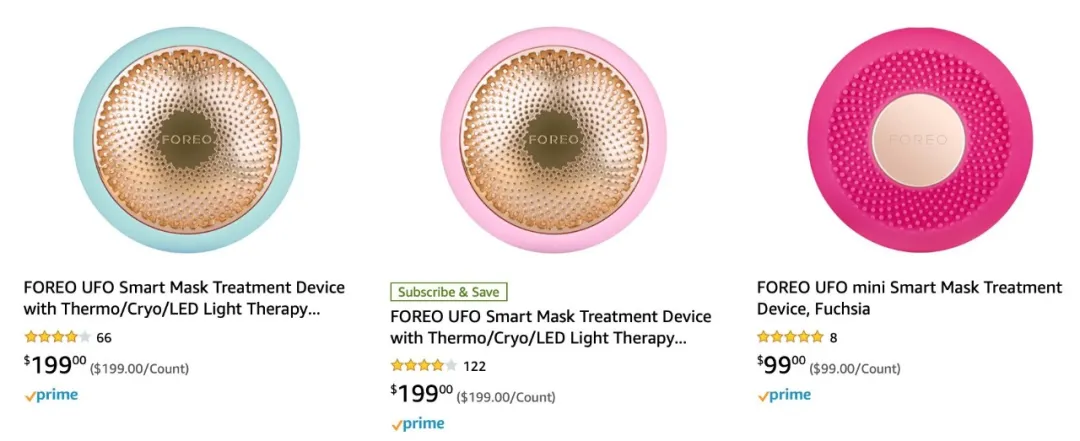This screenshot has width=1080, height=441.
Task: Click the $199 price of pink device
Action: [x=421, y=395]
